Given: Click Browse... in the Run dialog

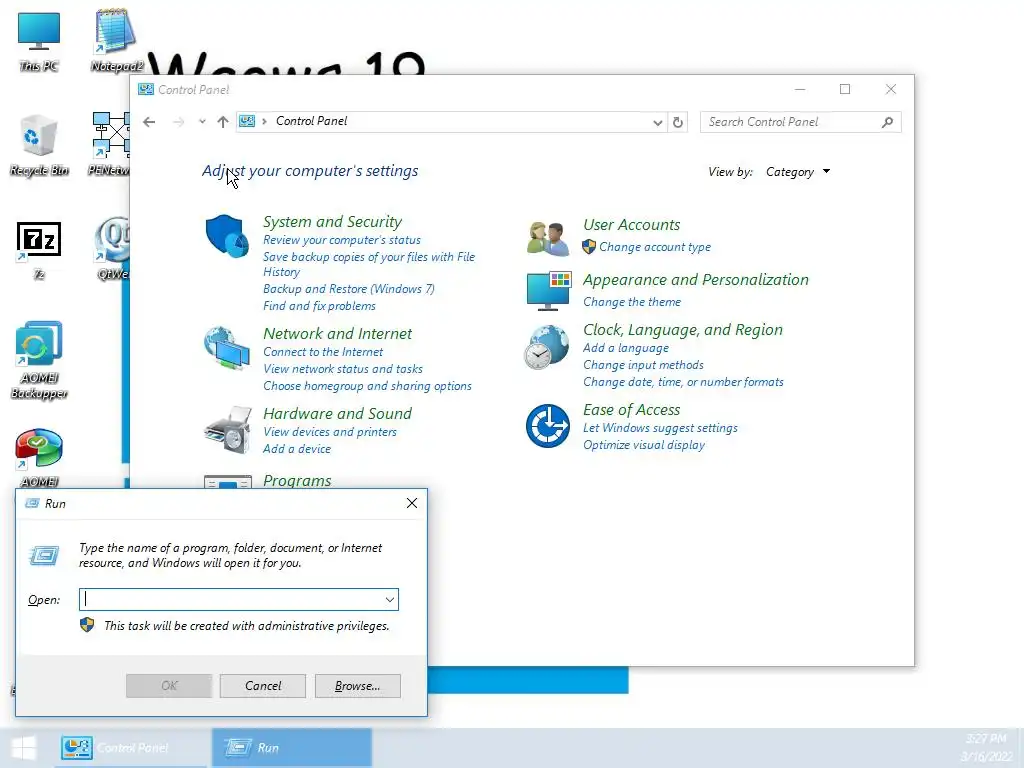Looking at the screenshot, I should point(357,686).
